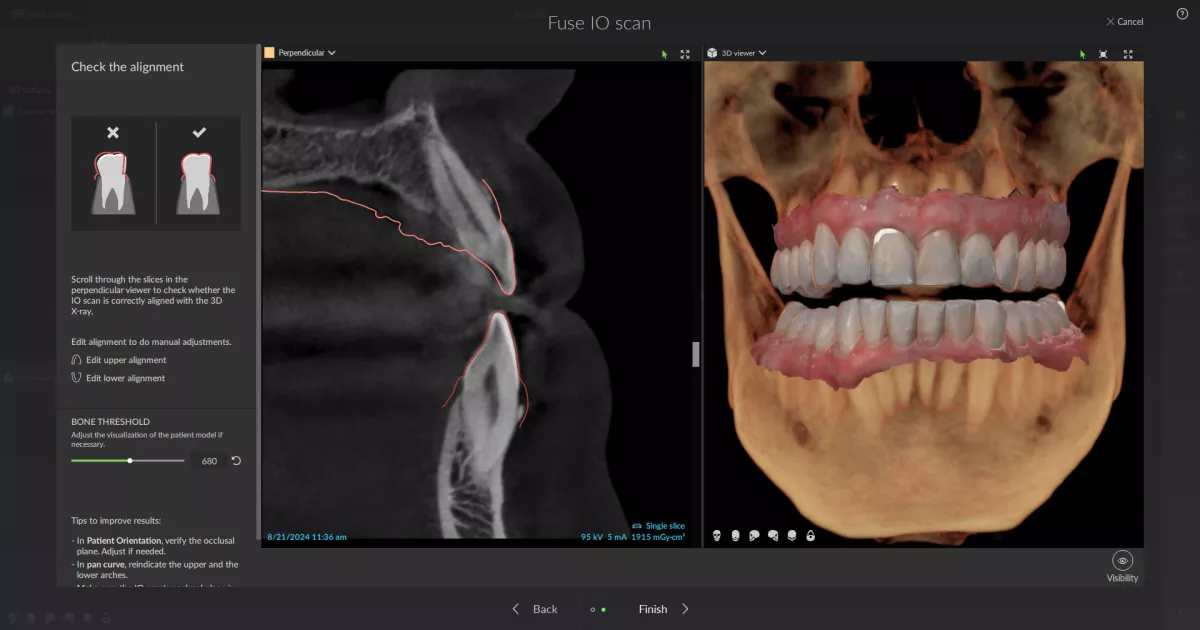The image size is (1200, 630).
Task: Click fit-to-view icon in 3D viewer
Action: (1103, 54)
